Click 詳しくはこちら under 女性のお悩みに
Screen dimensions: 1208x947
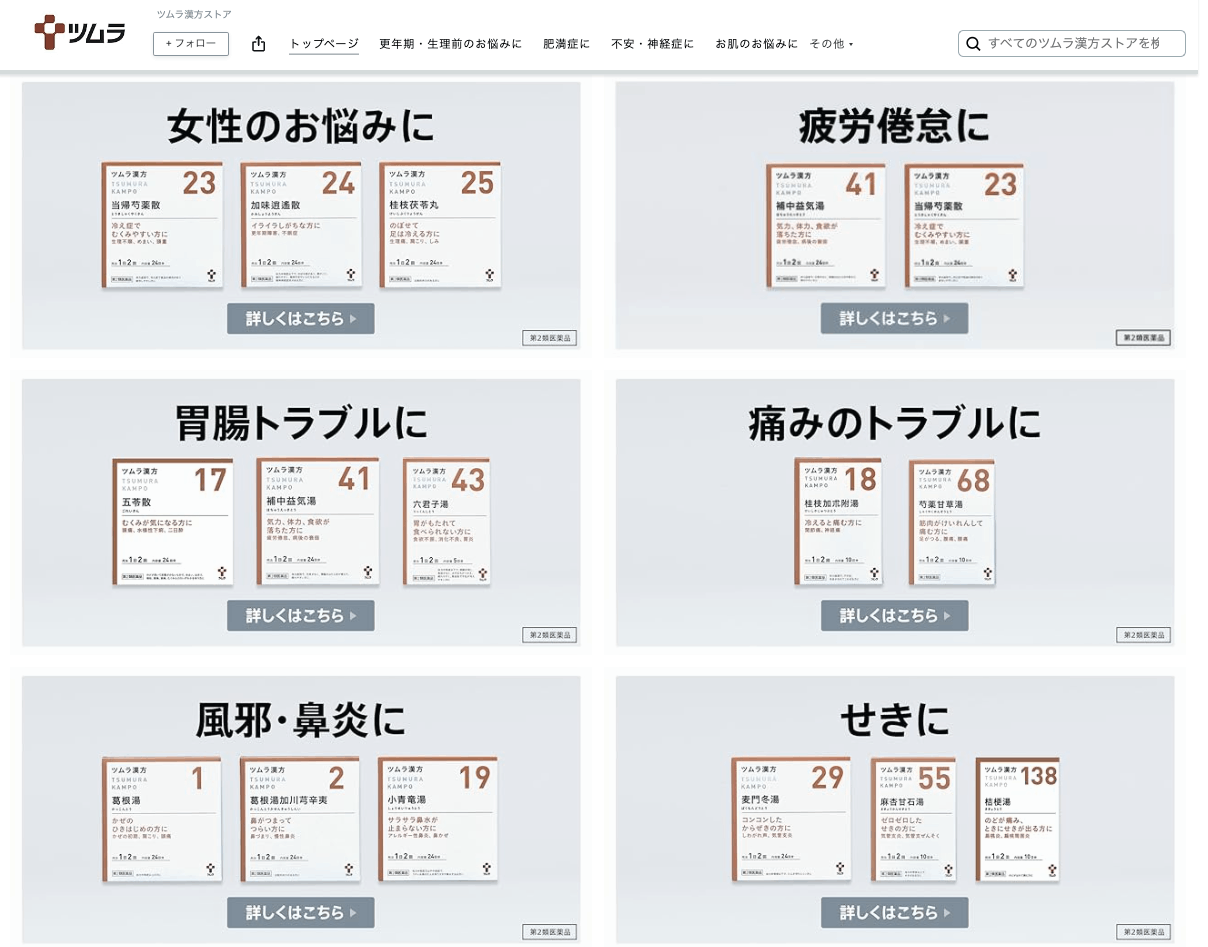(301, 318)
